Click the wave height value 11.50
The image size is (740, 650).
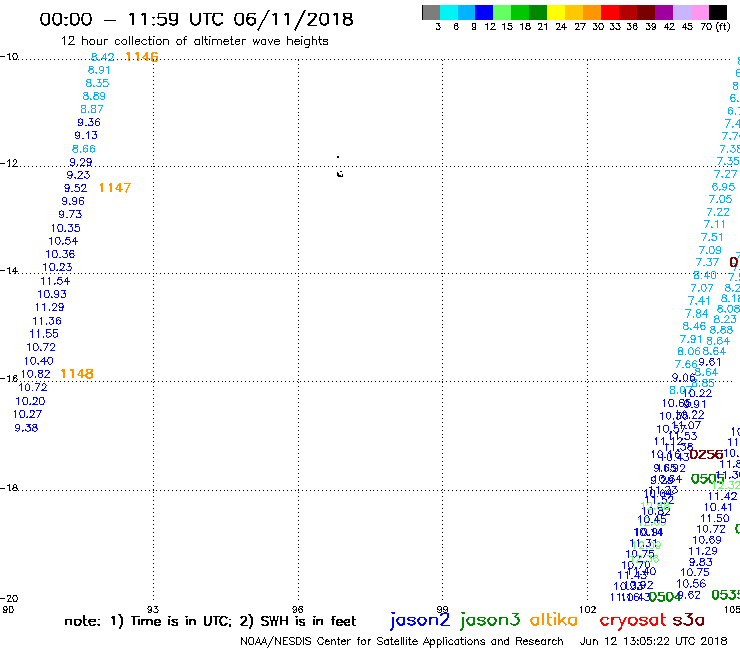(715, 518)
